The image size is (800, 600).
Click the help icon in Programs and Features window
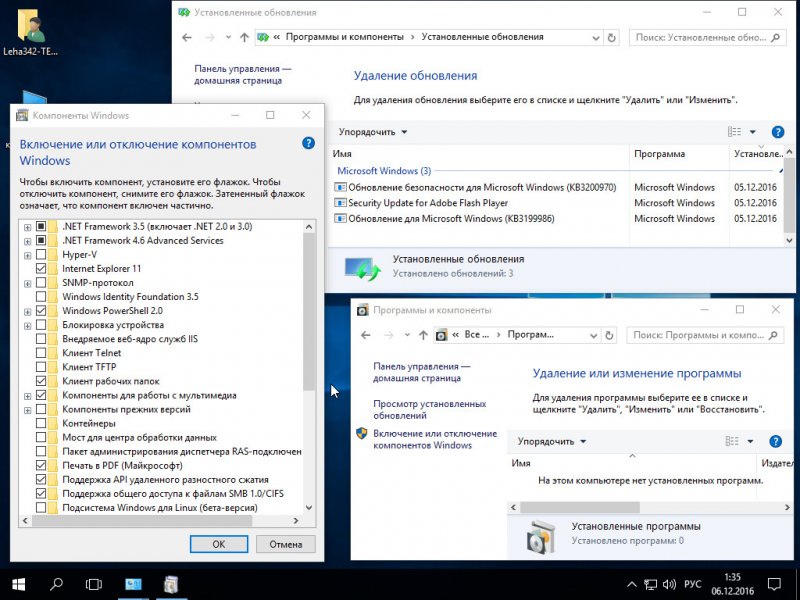coord(775,441)
